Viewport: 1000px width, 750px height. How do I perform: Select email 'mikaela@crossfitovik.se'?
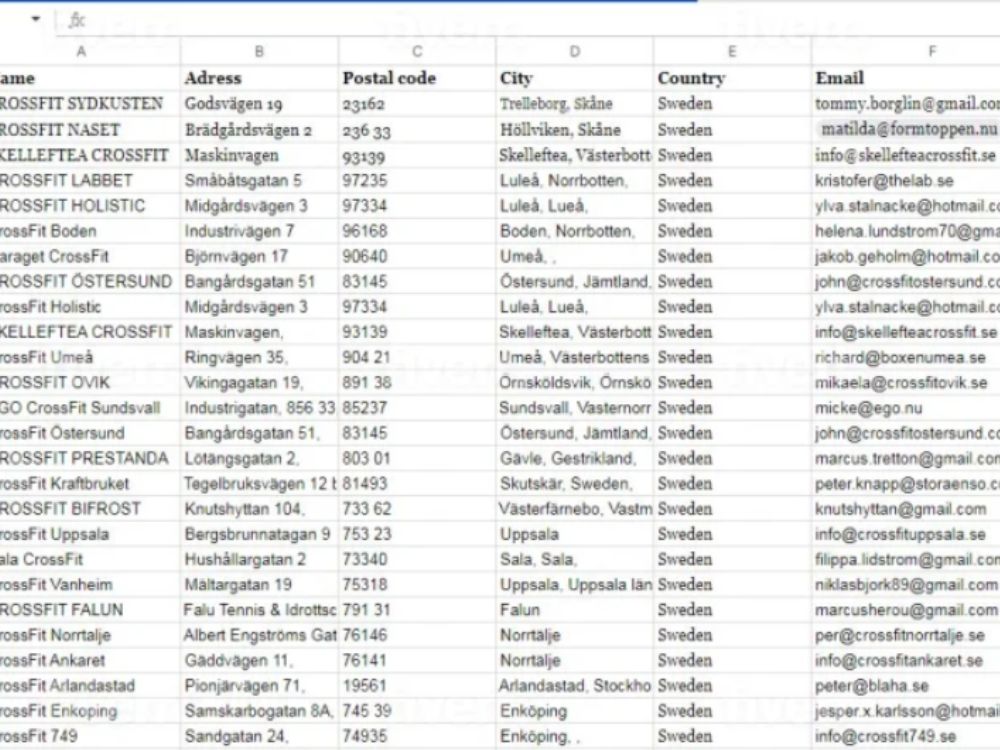906,383
